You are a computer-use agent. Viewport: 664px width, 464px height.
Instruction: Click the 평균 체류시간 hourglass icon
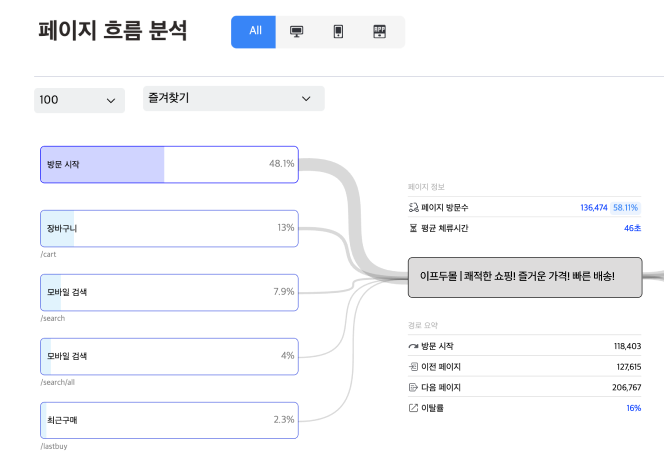coord(413,228)
